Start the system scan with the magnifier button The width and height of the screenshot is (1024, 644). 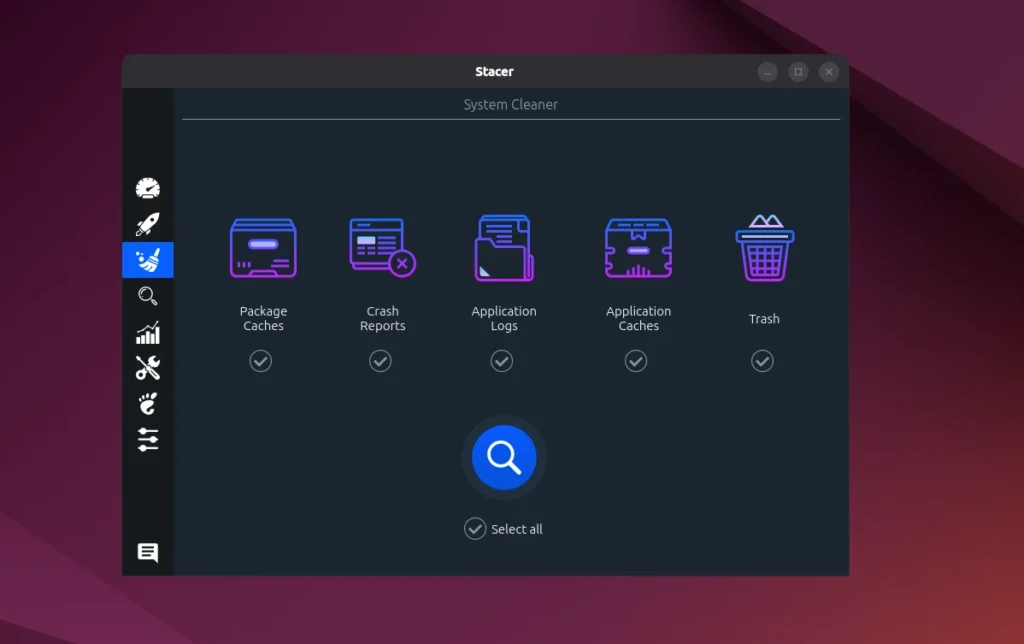[x=503, y=457]
